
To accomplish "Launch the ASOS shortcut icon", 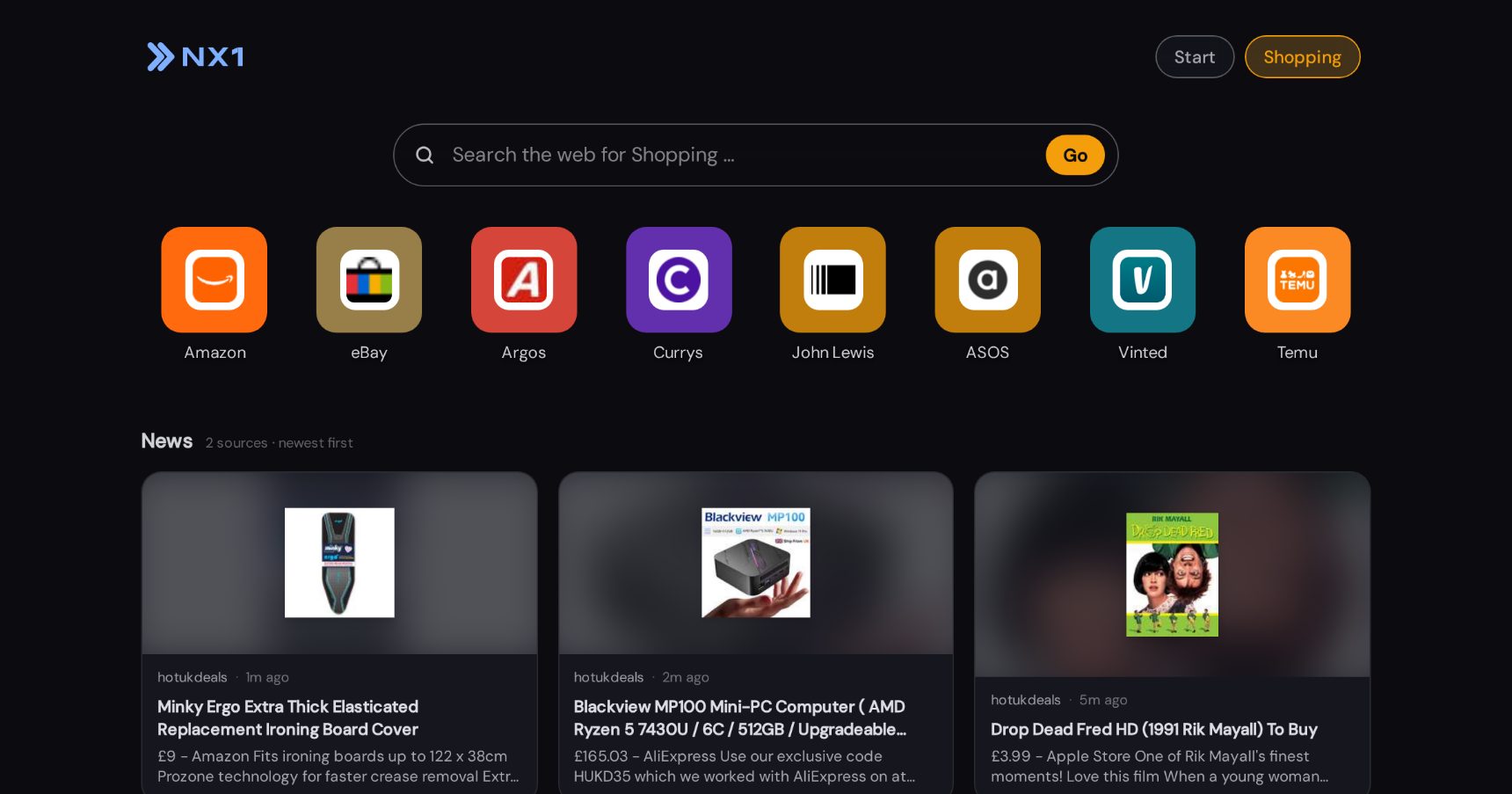I will 988,280.
